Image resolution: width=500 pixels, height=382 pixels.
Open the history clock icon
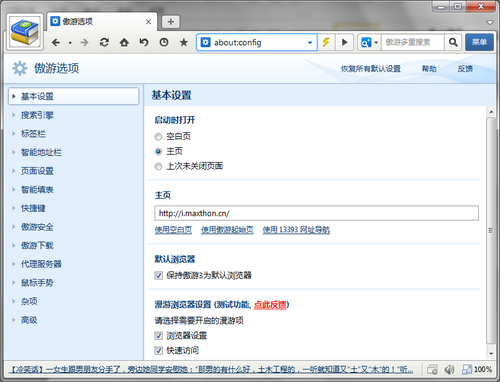[x=164, y=42]
